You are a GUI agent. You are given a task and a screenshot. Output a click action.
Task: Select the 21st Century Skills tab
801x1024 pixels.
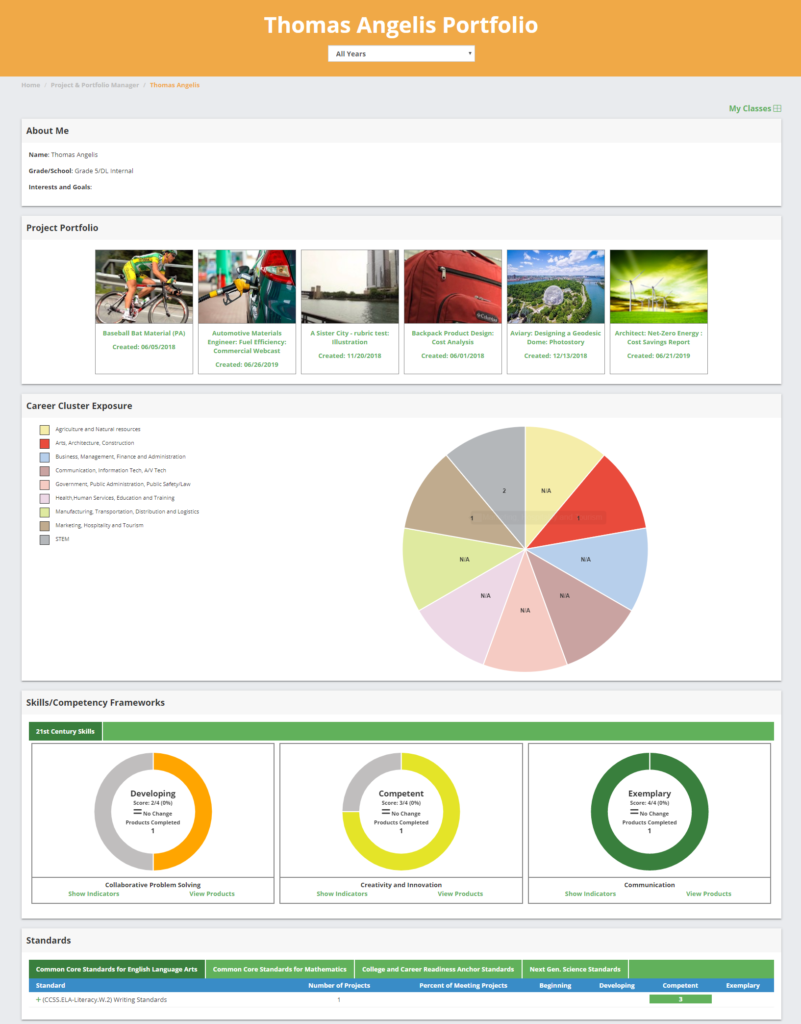[66, 732]
